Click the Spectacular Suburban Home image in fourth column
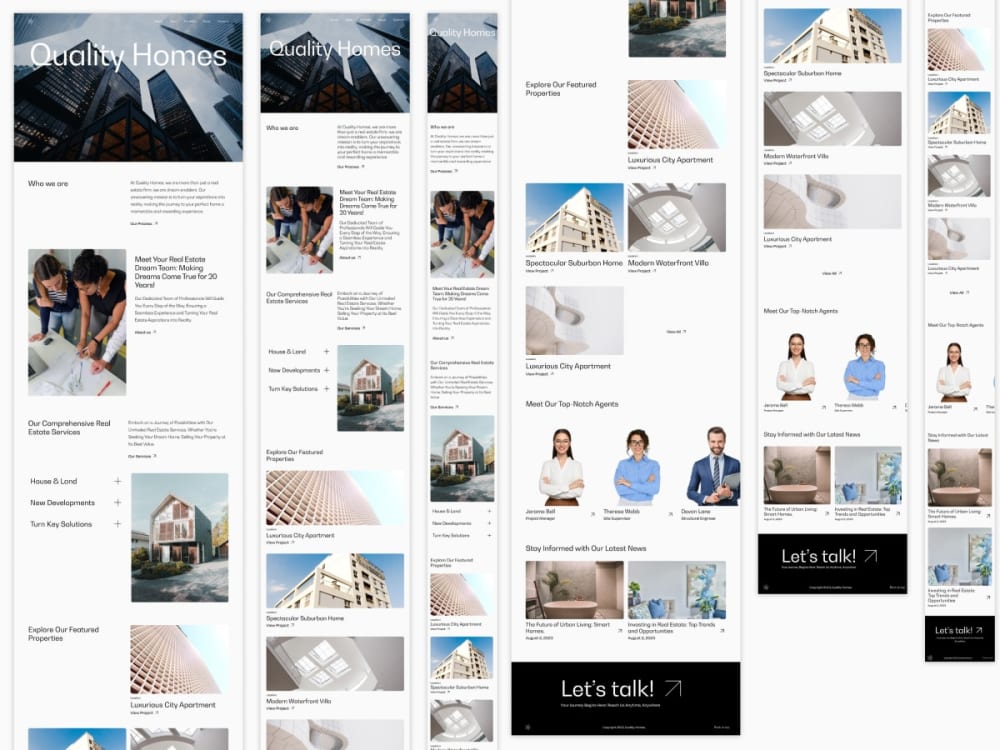Viewport: 1000px width, 750px height. 575,217
